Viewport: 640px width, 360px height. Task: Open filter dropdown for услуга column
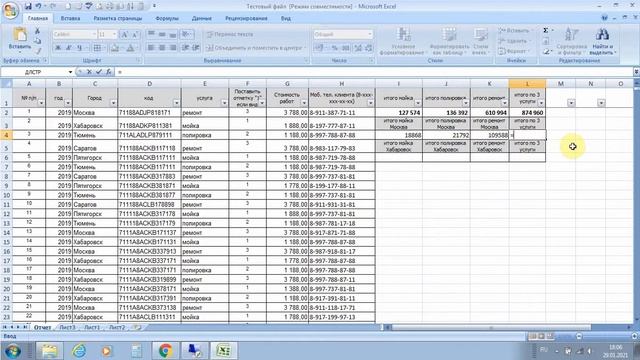[x=224, y=103]
